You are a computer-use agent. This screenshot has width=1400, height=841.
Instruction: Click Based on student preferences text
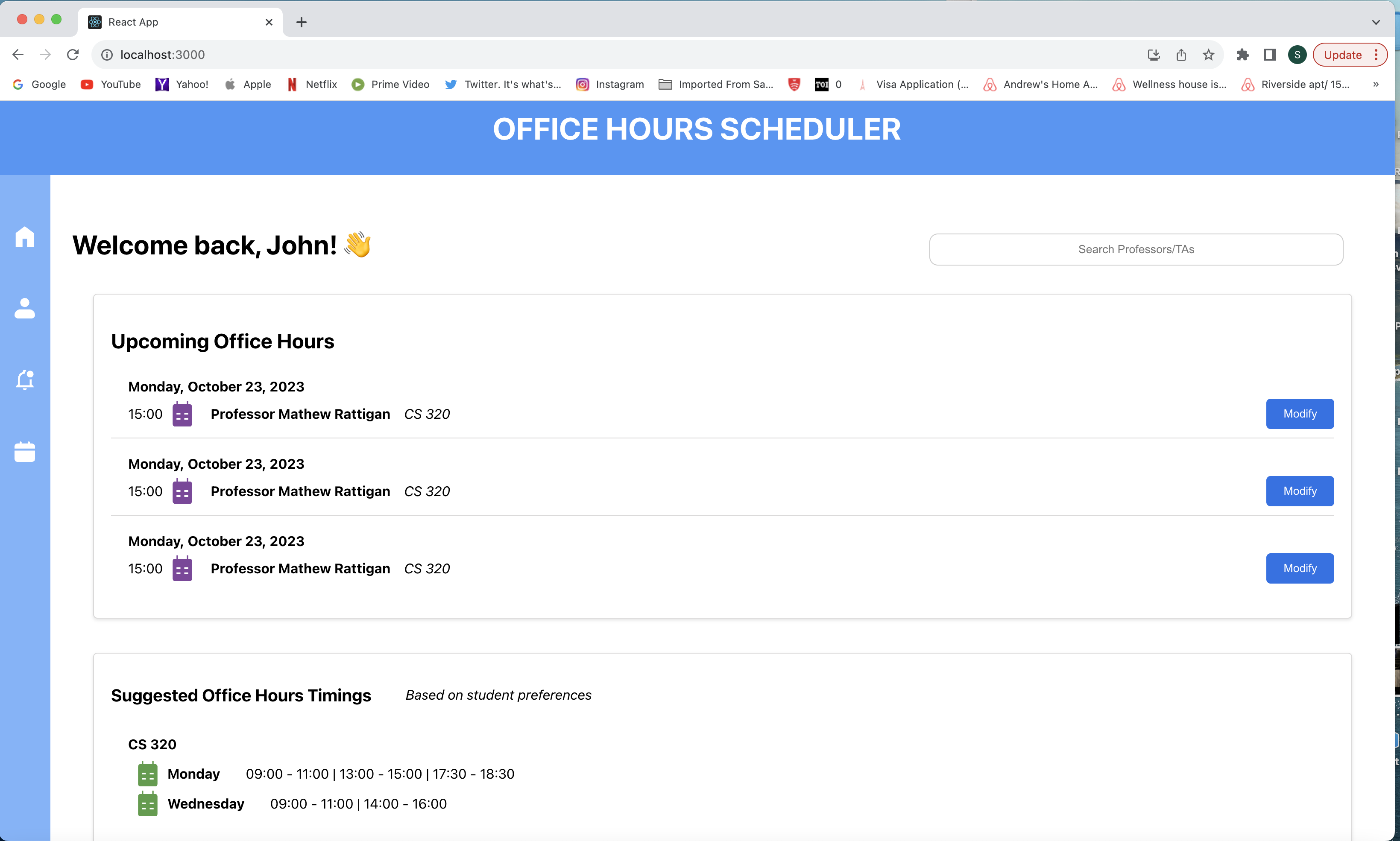pyautogui.click(x=498, y=695)
